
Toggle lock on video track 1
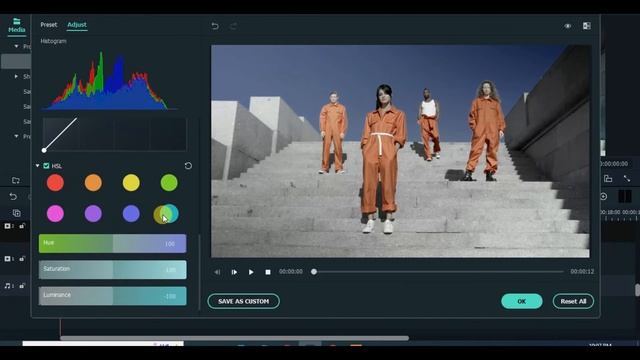(x=22, y=258)
